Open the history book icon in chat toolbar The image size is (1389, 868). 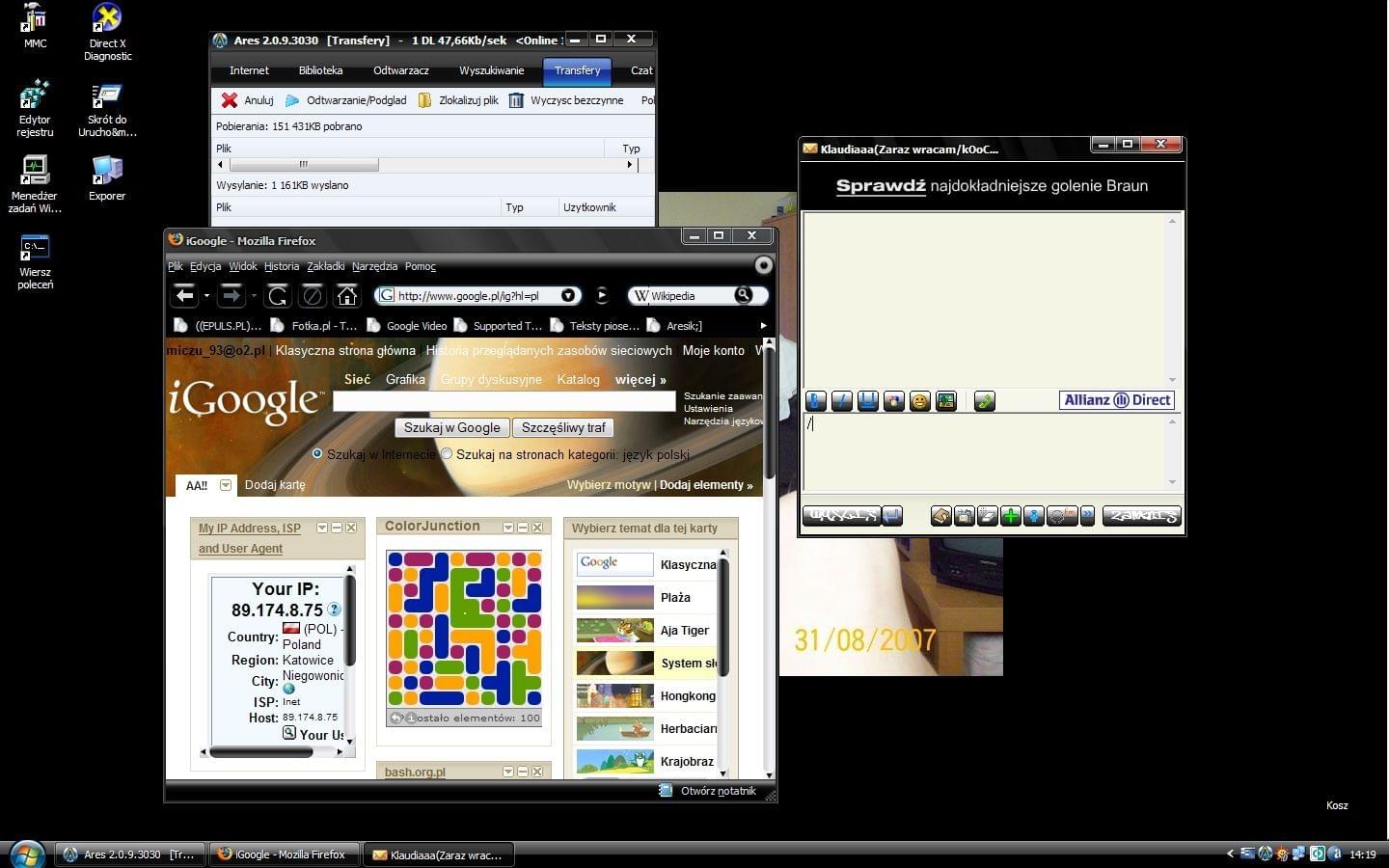click(941, 516)
